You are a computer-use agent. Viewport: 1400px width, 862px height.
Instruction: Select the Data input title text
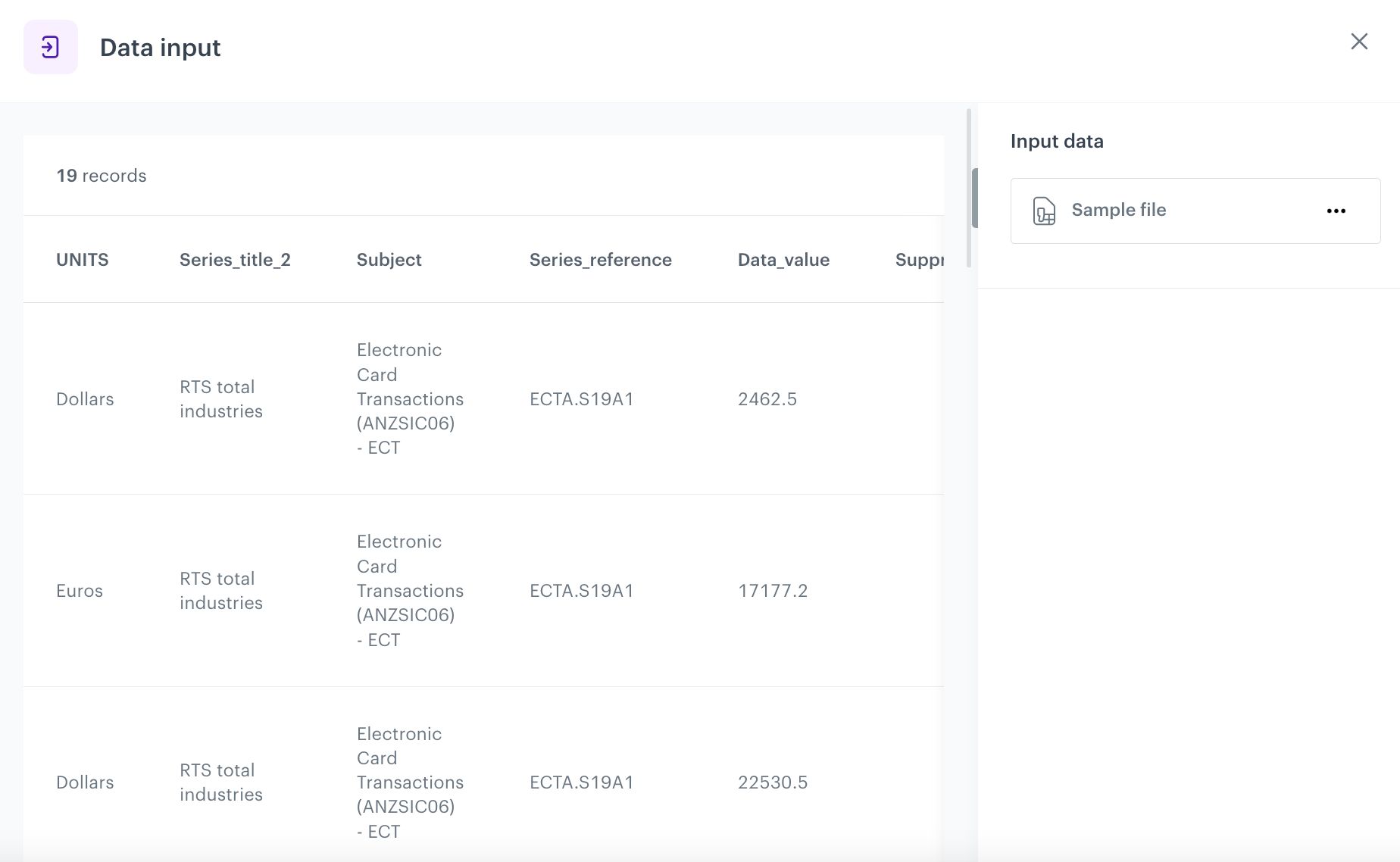pyautogui.click(x=161, y=47)
